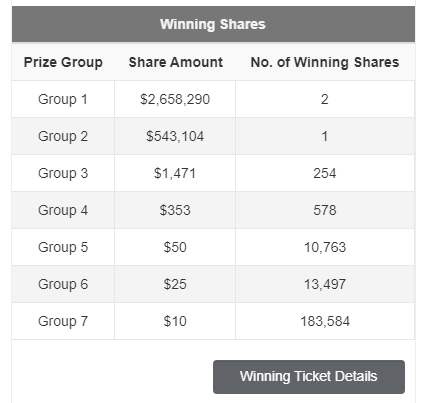The image size is (427, 403).
Task: Select the 13,497 winning shares cell
Action: tap(325, 284)
